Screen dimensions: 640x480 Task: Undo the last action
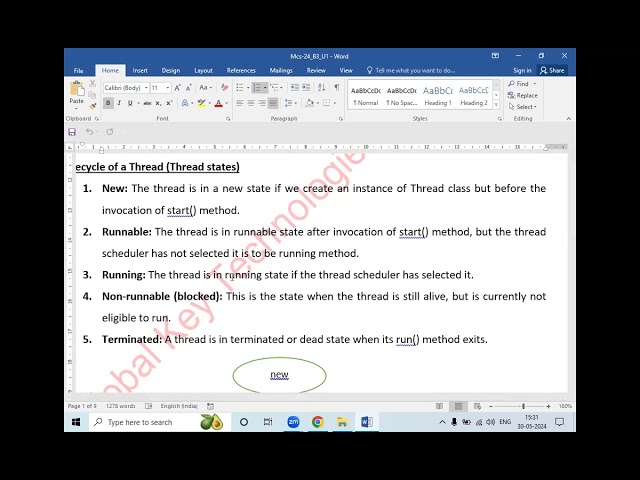[89, 132]
